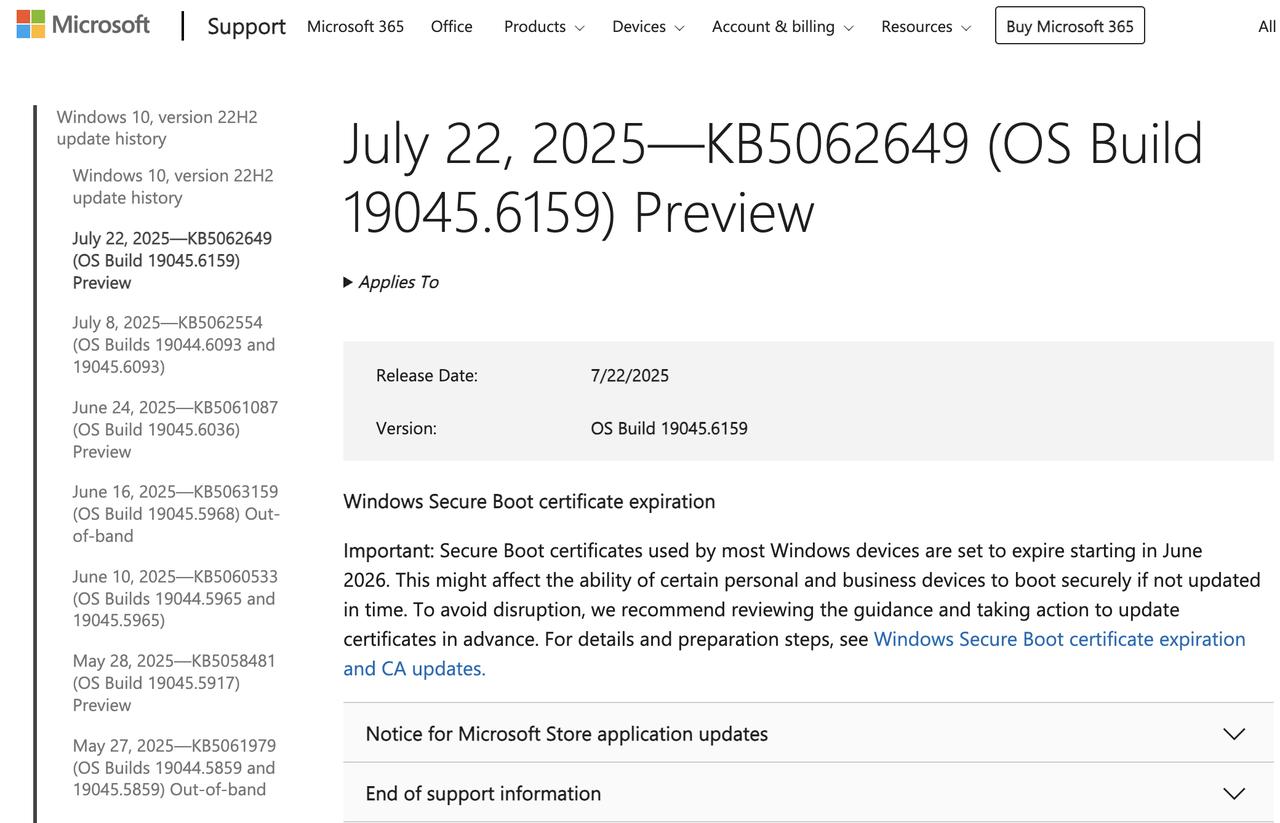Open the Account & billing dropdown
Viewport: 1280px width, 823px height.
point(782,26)
